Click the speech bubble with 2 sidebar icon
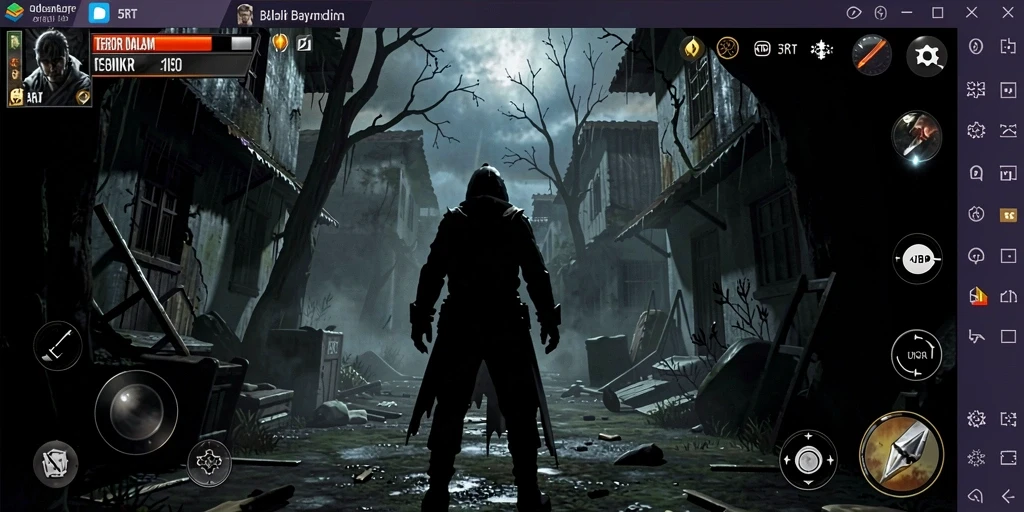Image resolution: width=1024 pixels, height=512 pixels. [976, 173]
